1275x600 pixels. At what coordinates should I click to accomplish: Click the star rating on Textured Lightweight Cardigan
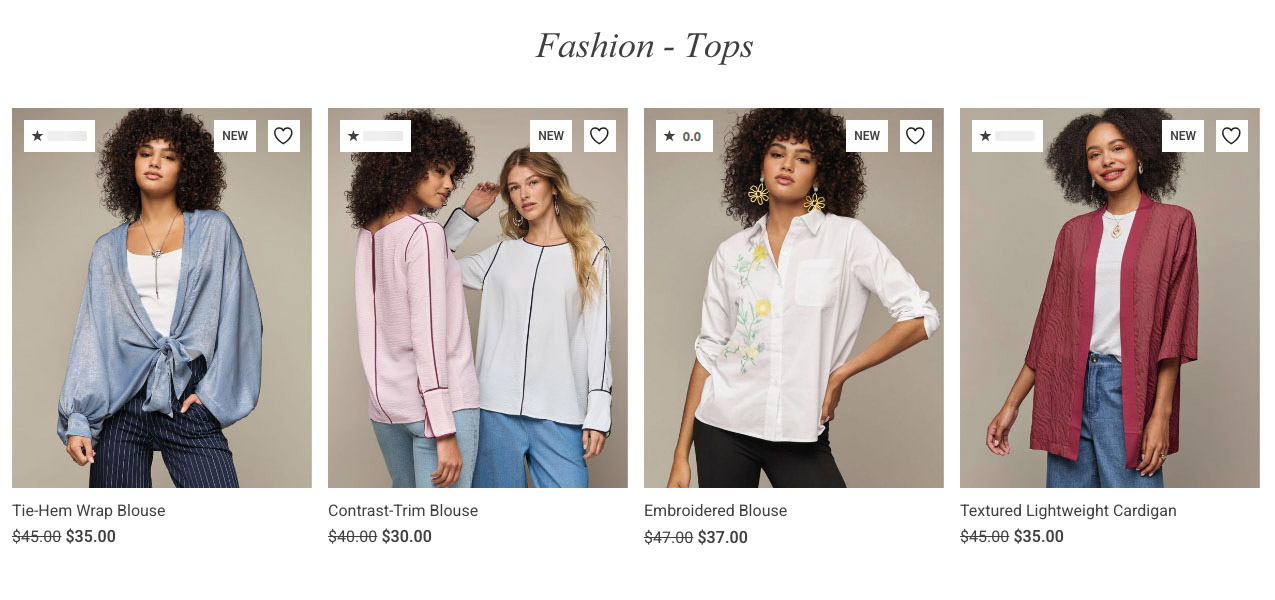(1007, 135)
